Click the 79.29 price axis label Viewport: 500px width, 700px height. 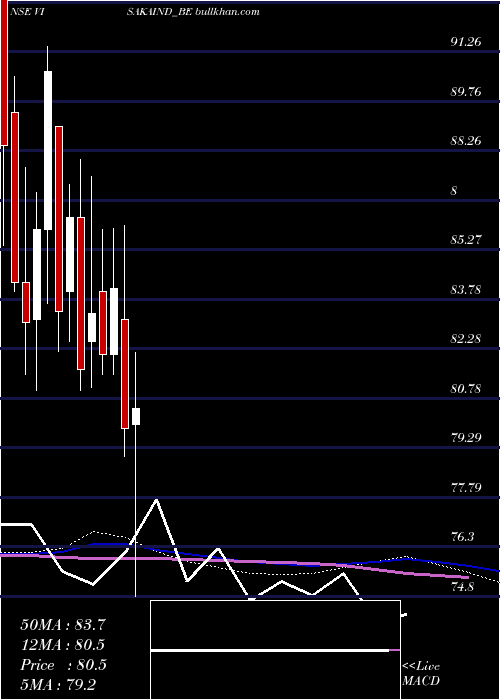point(466,438)
